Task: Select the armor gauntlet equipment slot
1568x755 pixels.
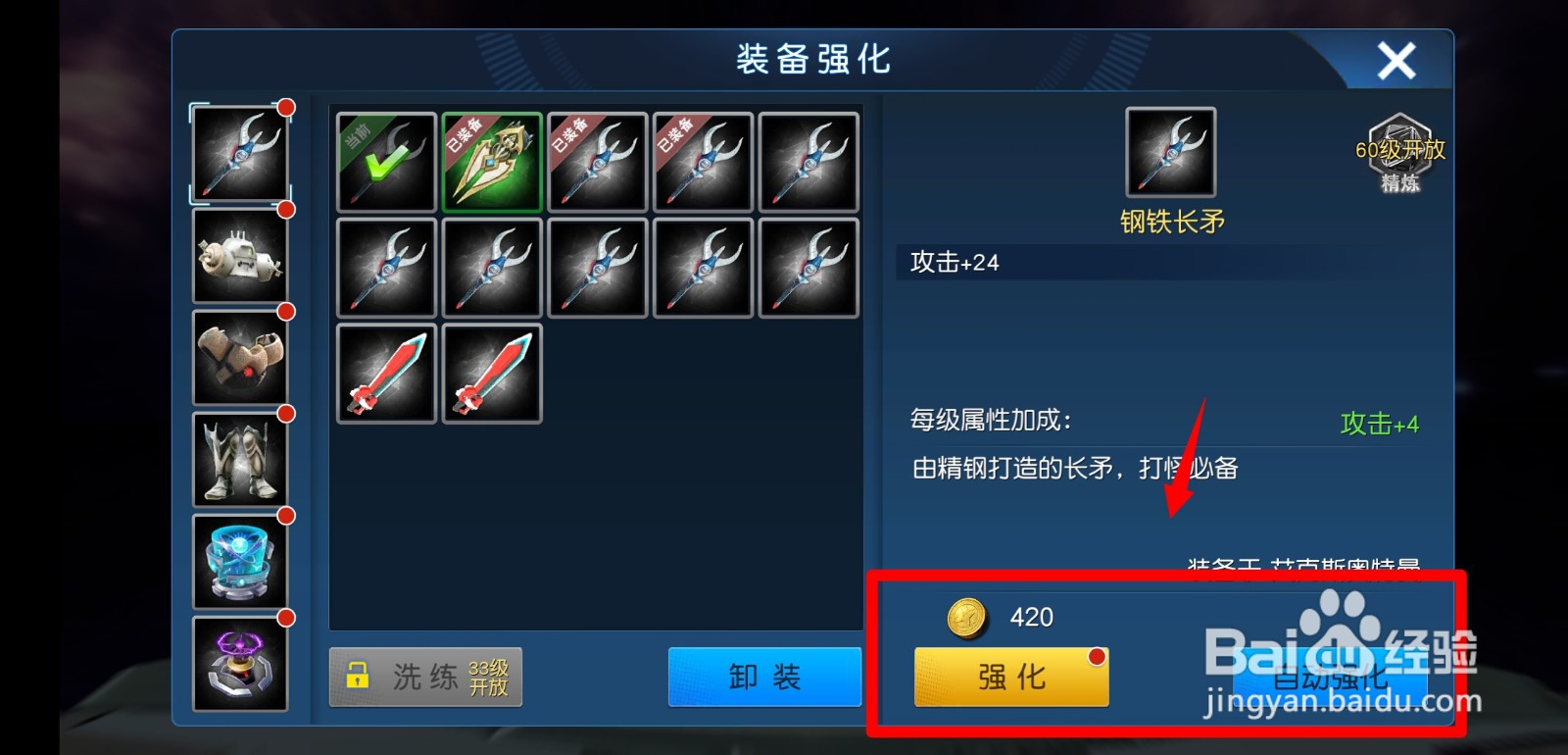Action: coord(240,358)
